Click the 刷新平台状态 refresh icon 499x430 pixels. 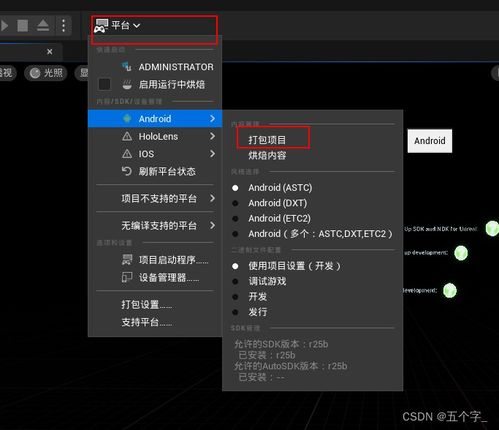click(x=127, y=171)
